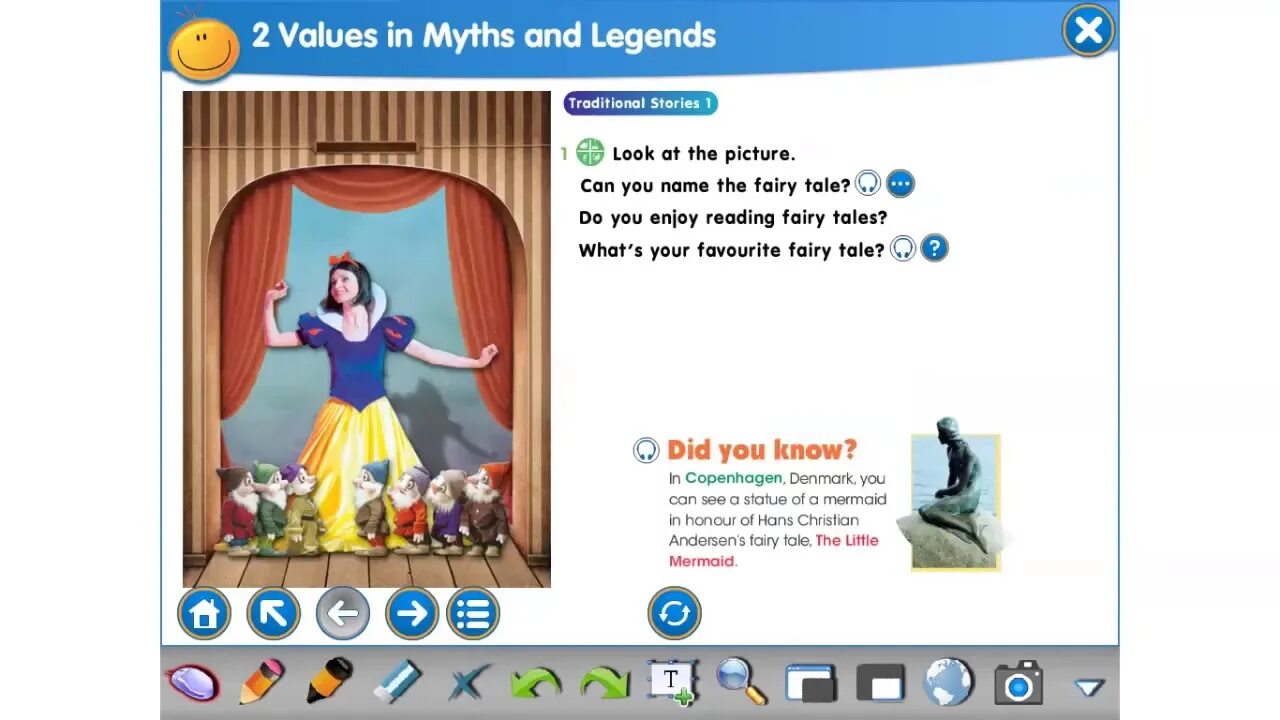Open the window spotlight tool
Viewport: 1280px width, 720px height.
(810, 684)
